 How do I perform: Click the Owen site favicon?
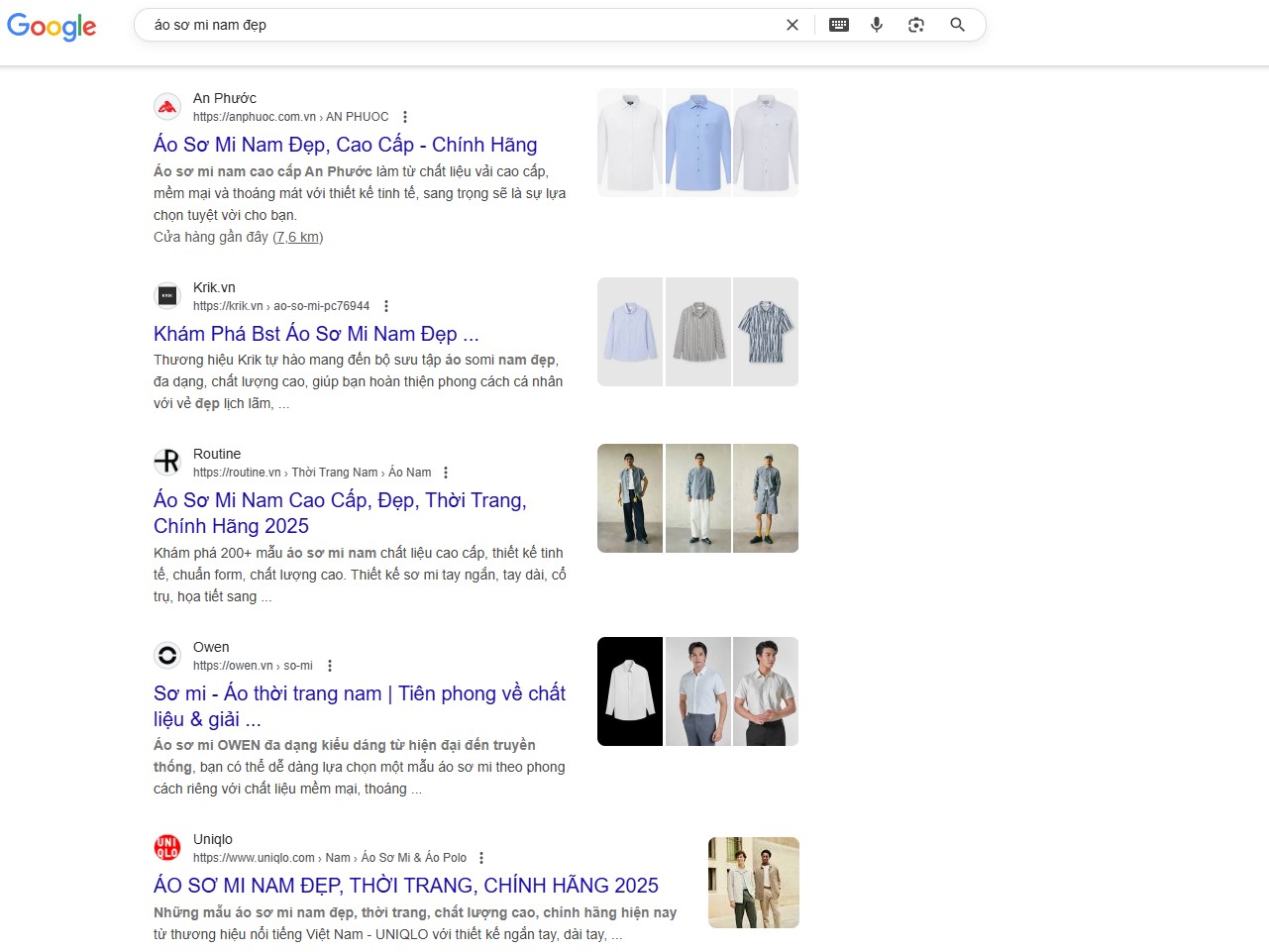point(167,656)
